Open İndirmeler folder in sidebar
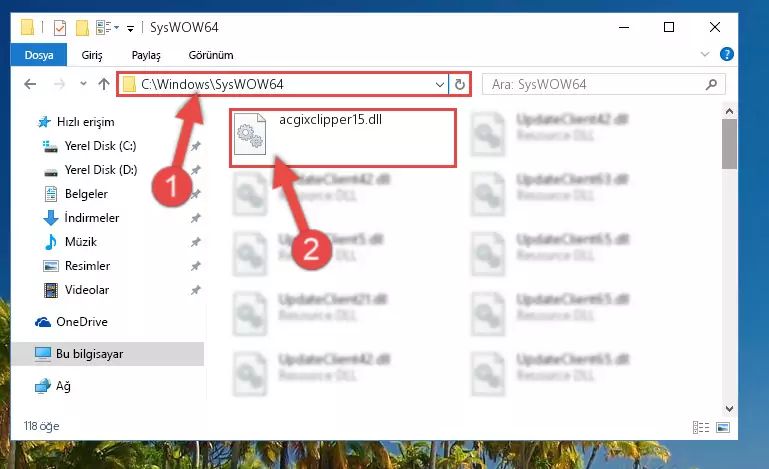769x469 pixels. 92,218
